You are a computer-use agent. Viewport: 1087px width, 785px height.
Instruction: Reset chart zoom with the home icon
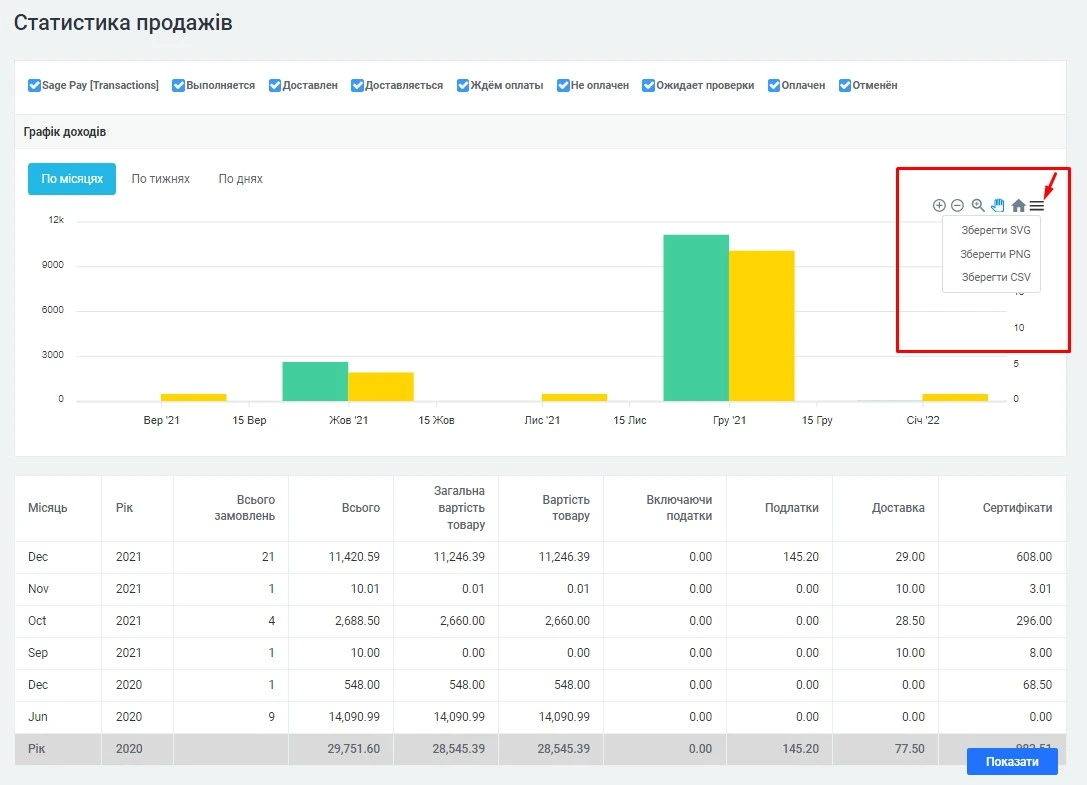tap(1018, 206)
